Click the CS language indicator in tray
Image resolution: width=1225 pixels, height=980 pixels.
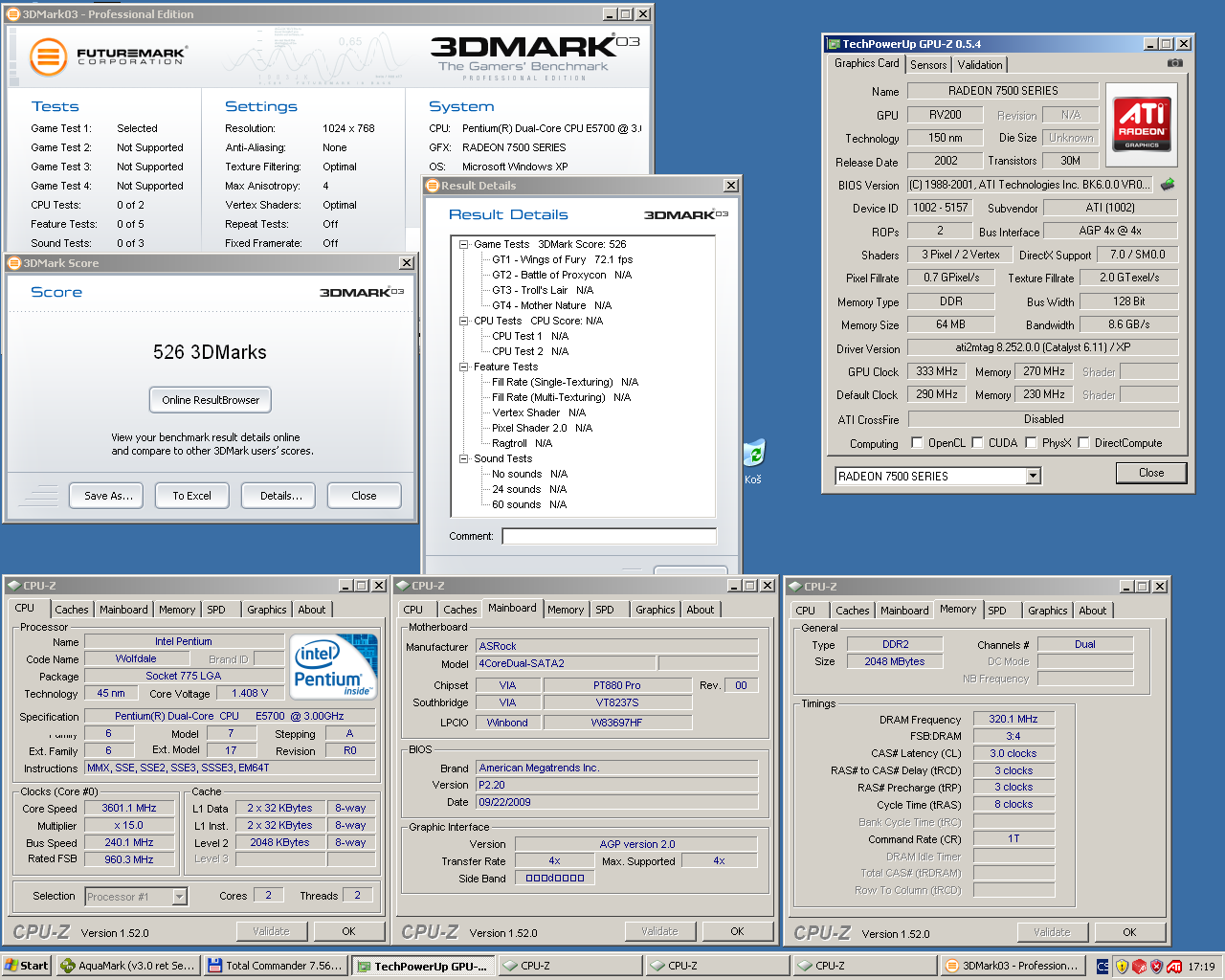(x=1103, y=967)
